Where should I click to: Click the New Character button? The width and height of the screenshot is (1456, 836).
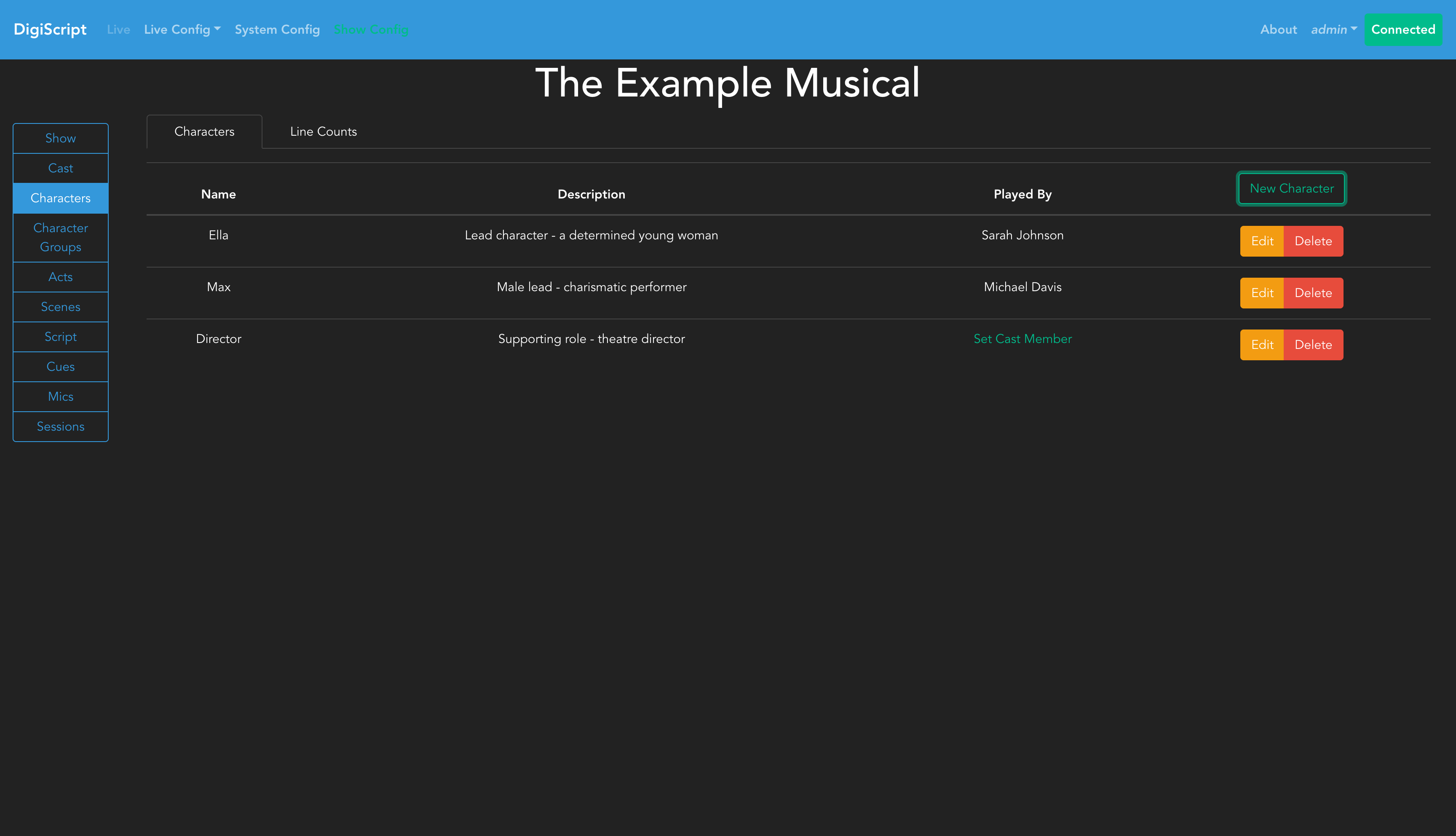[1291, 188]
